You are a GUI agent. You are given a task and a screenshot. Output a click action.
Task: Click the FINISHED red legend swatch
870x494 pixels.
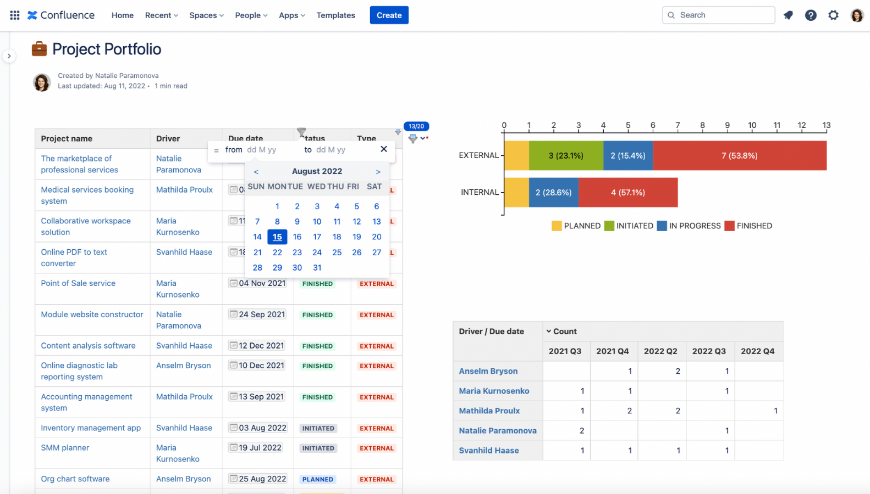point(730,226)
